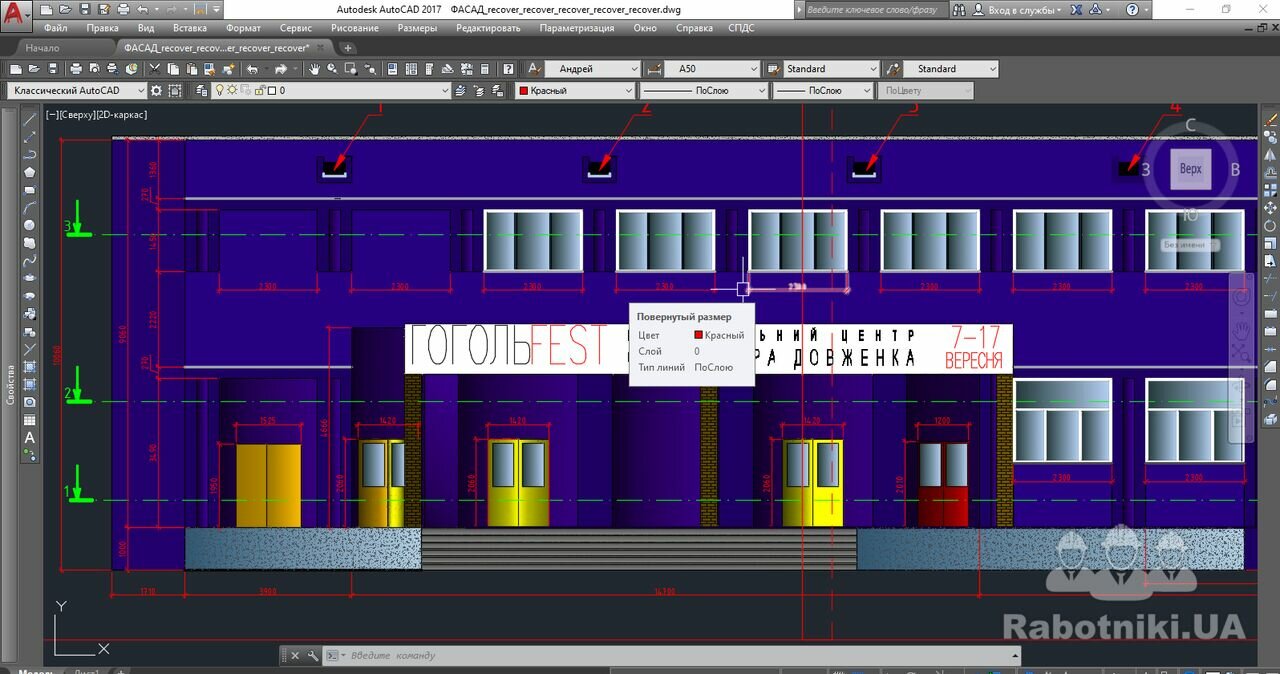Click the binoculars search icon in the title bar
This screenshot has height=674, width=1280.
point(959,10)
